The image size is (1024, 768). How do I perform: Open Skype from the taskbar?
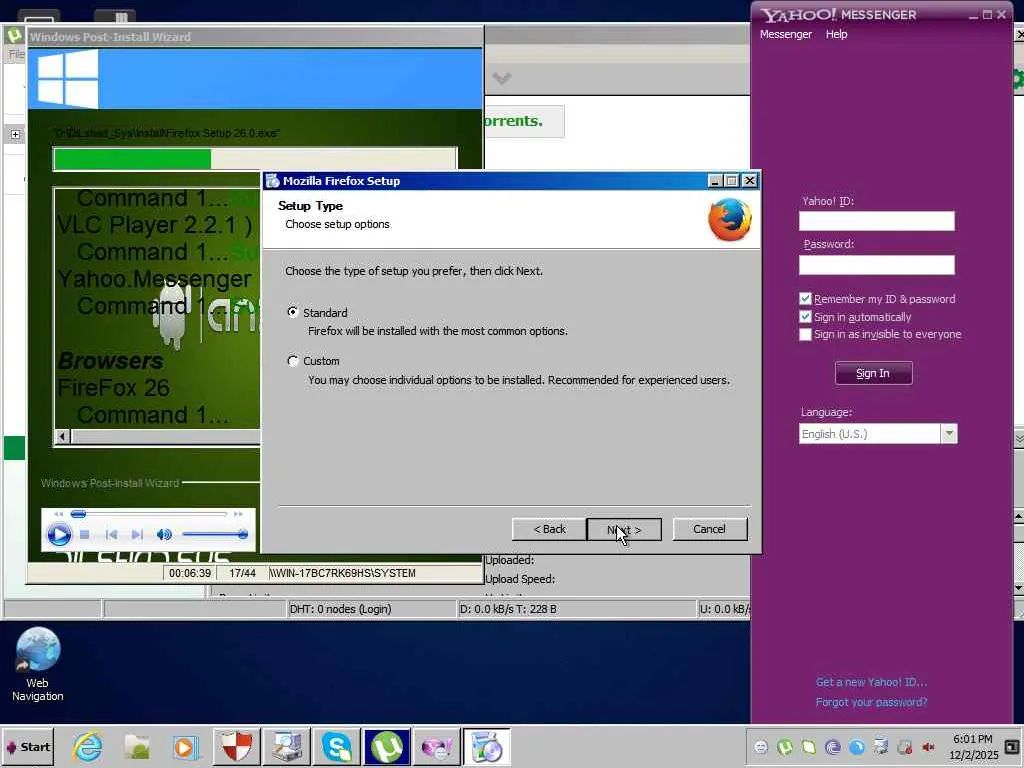tap(337, 747)
